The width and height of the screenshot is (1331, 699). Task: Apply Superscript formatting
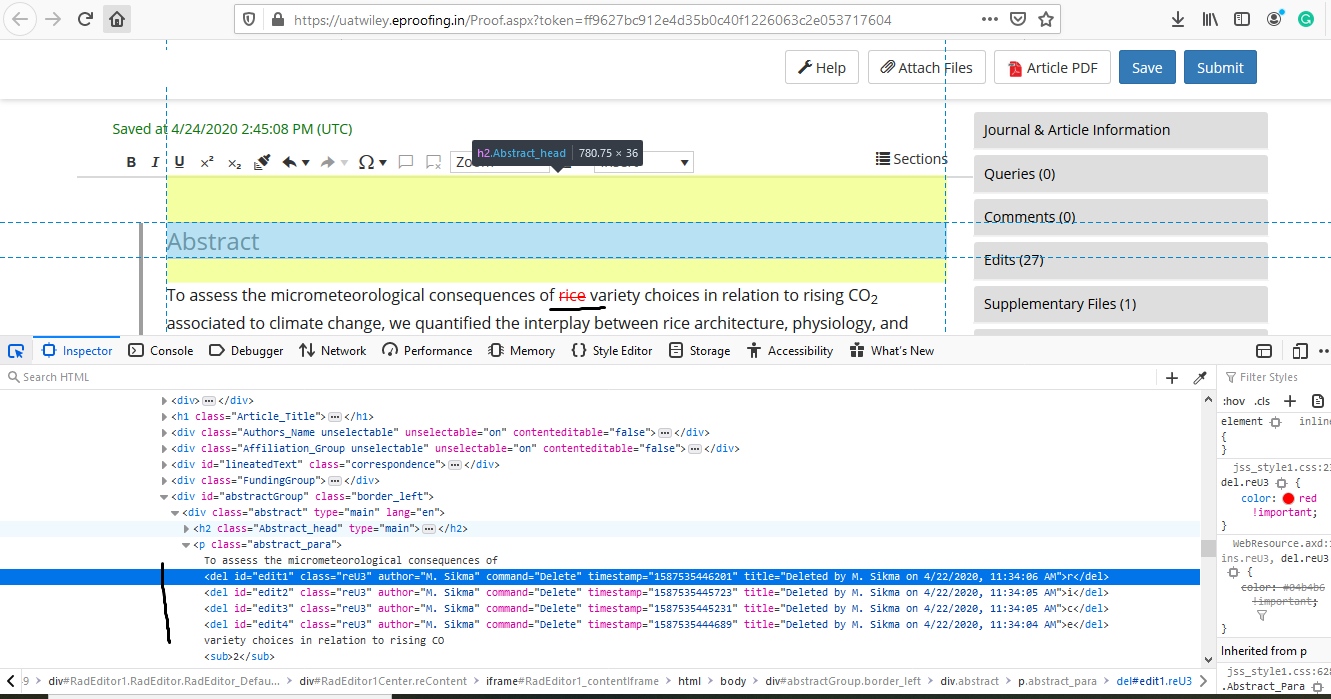pos(207,162)
